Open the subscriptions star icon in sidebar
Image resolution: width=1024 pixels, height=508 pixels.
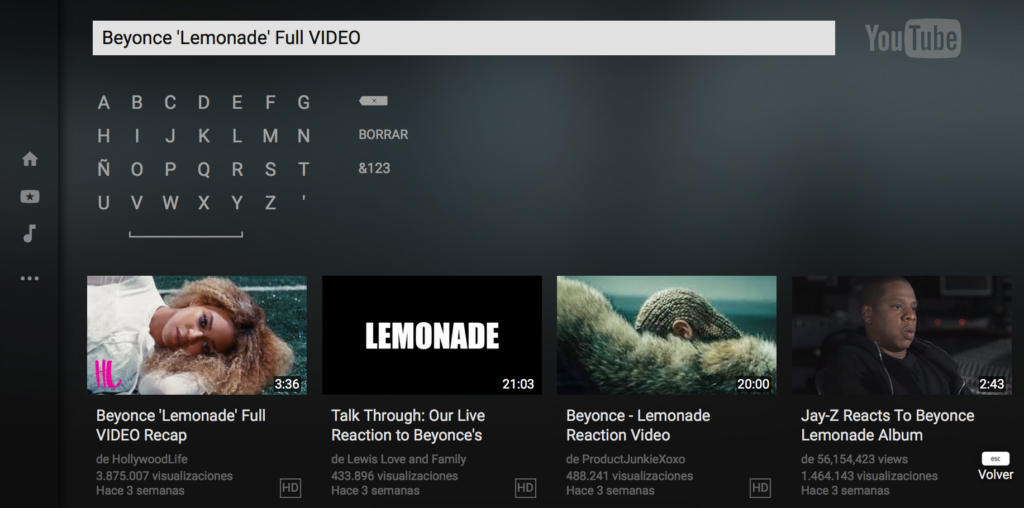click(x=29, y=196)
